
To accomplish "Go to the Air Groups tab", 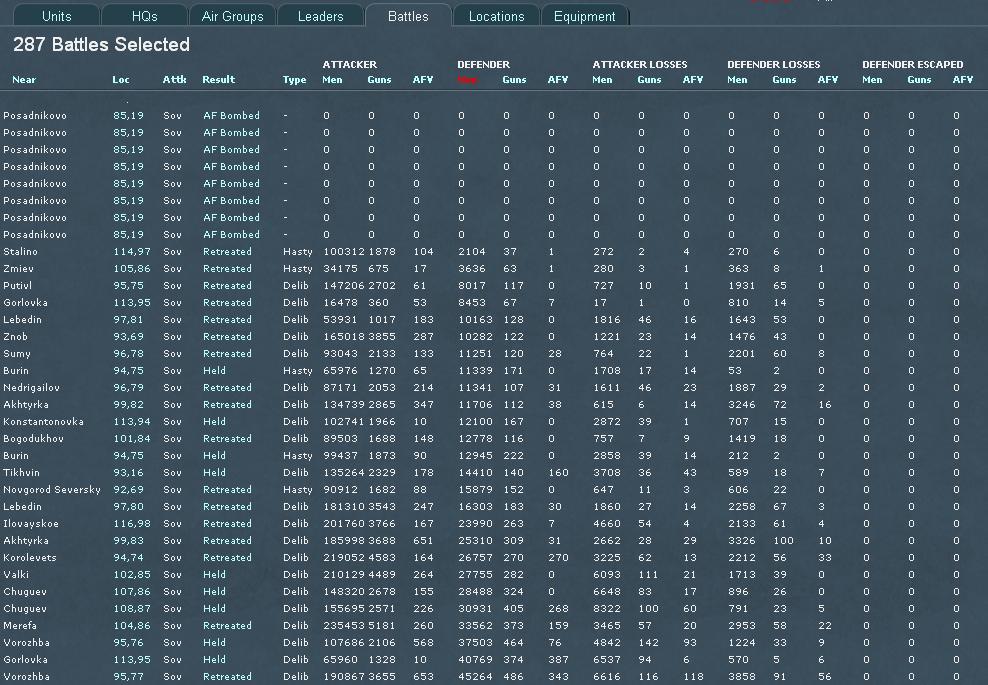I will click(233, 16).
